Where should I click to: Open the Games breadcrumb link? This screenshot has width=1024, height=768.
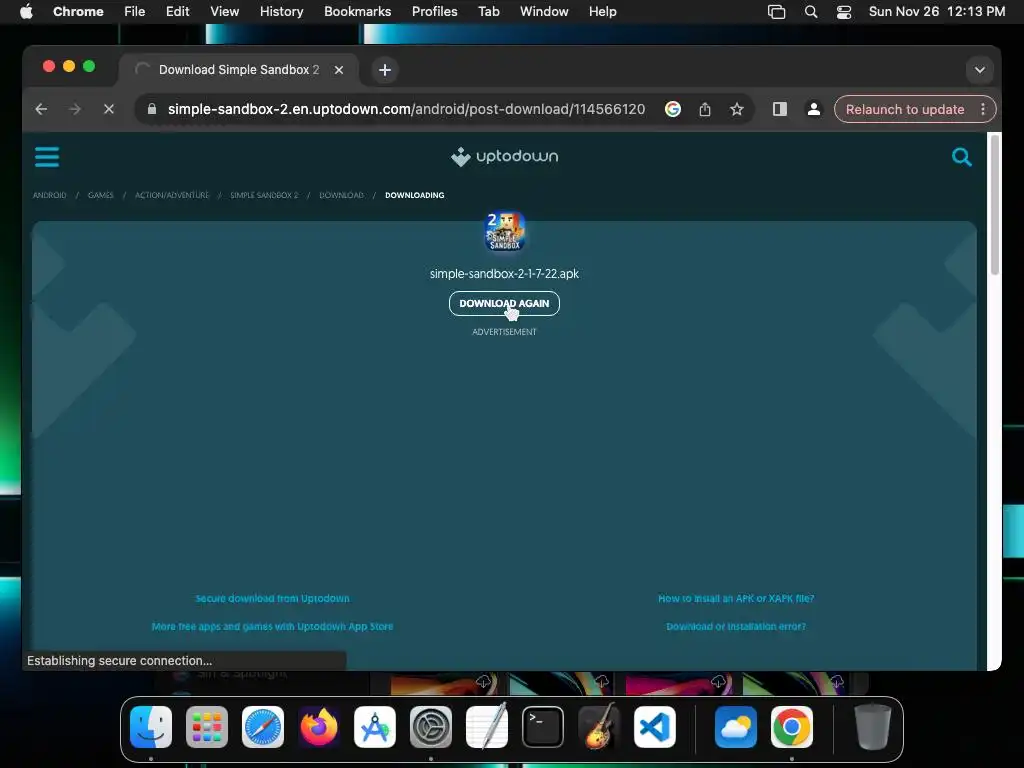pos(101,195)
